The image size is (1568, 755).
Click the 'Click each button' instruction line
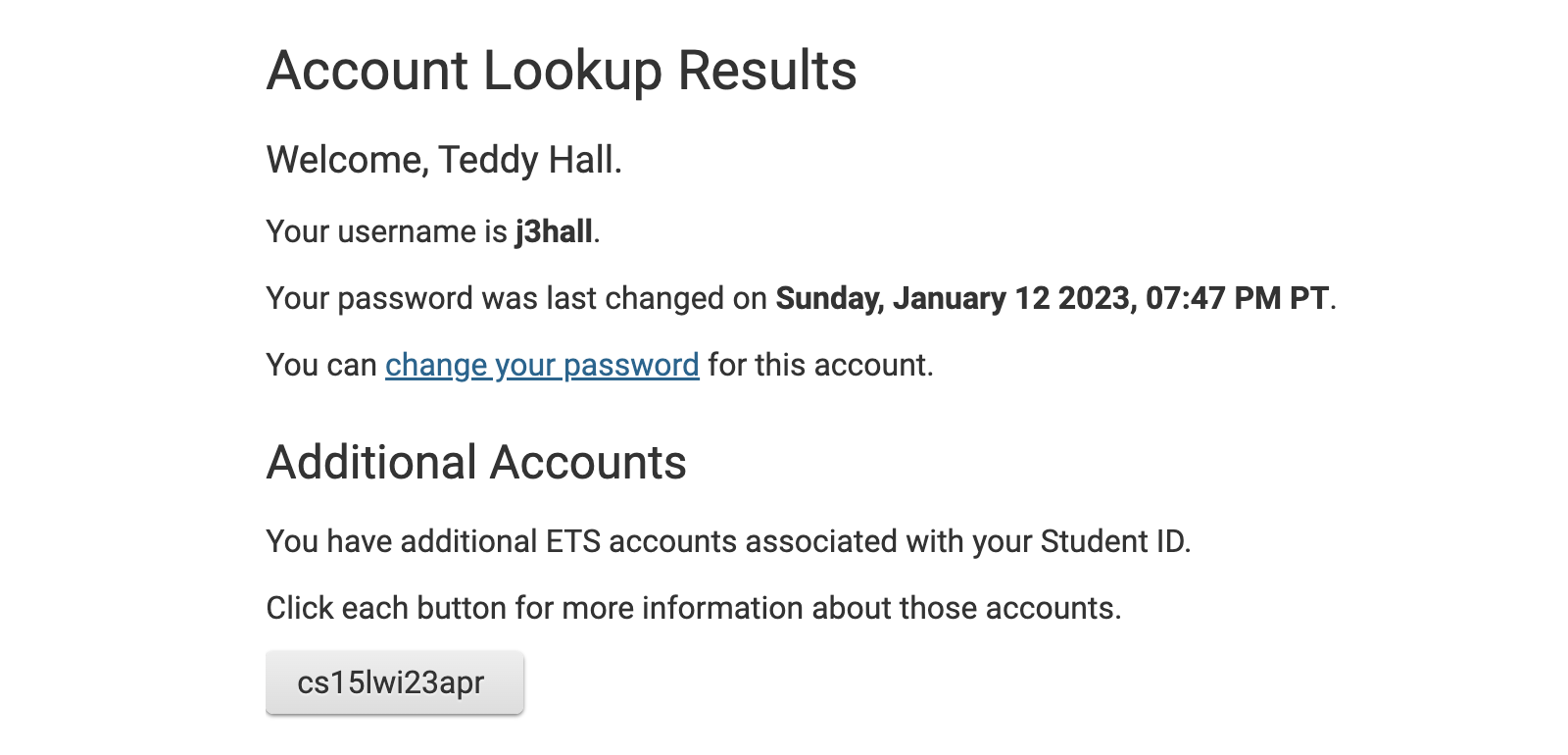point(694,608)
